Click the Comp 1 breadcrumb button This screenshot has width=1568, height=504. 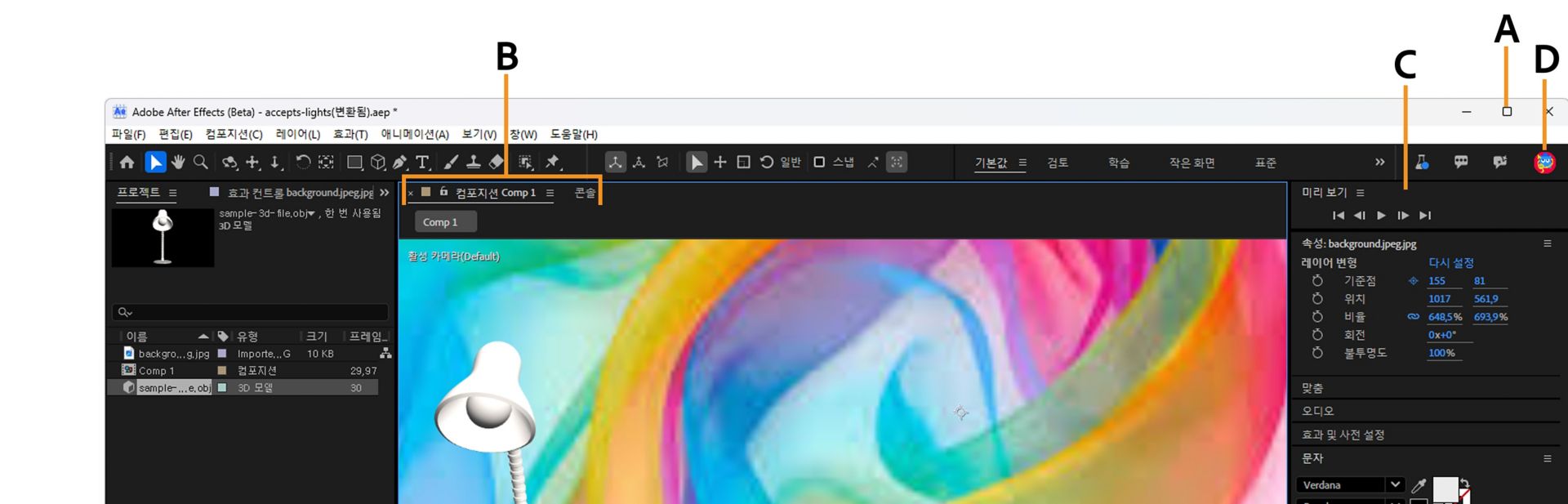pyautogui.click(x=445, y=222)
